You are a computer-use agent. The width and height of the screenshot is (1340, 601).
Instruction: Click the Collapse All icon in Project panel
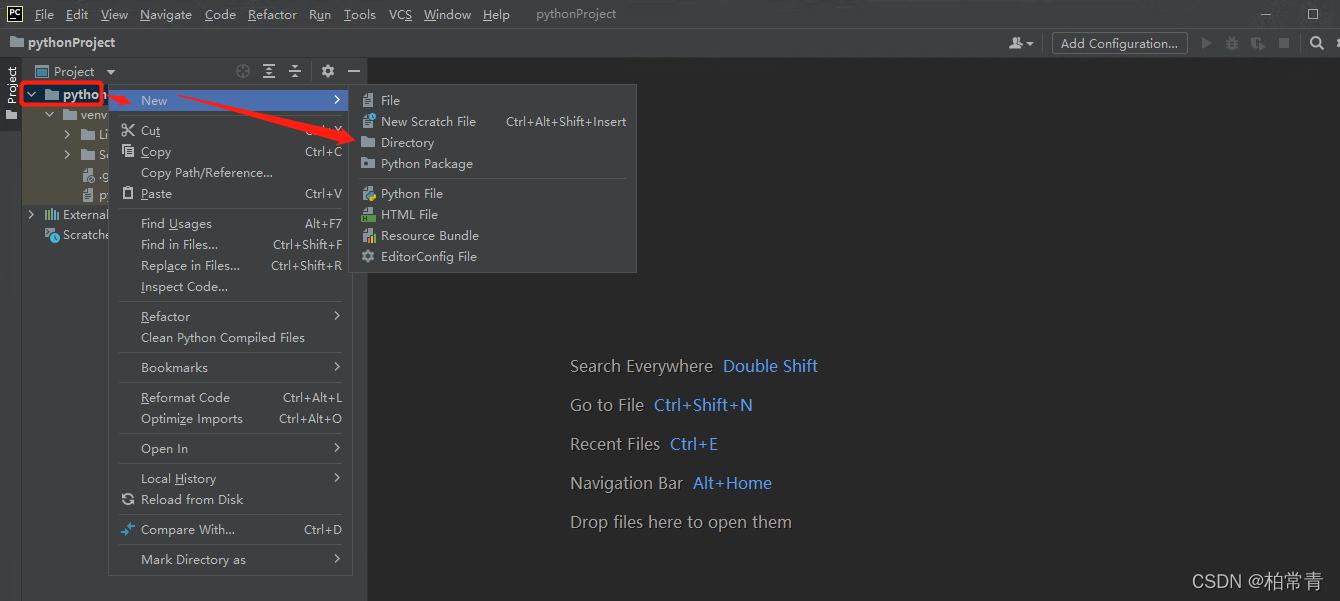[x=295, y=71]
